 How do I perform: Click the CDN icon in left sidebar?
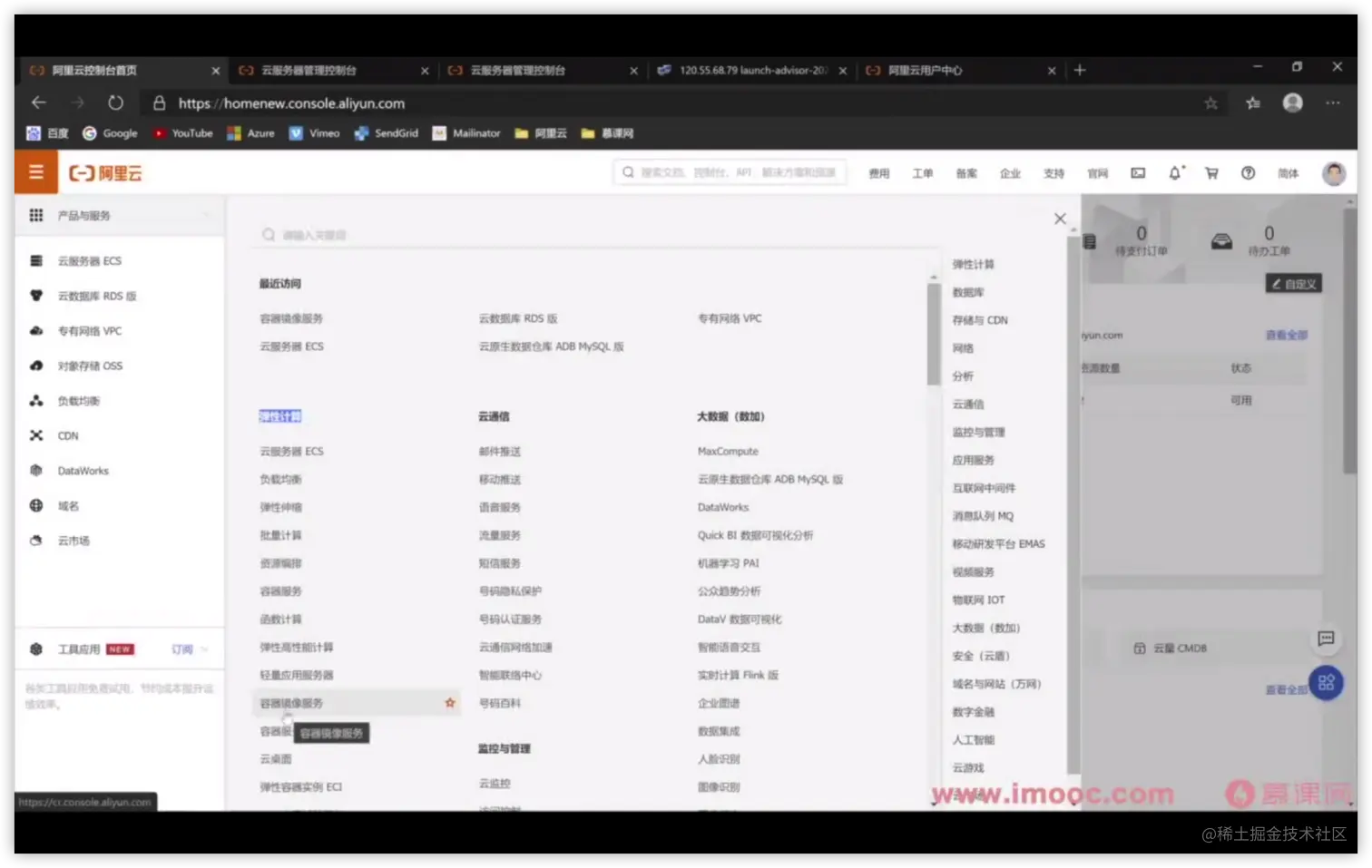pyautogui.click(x=36, y=436)
